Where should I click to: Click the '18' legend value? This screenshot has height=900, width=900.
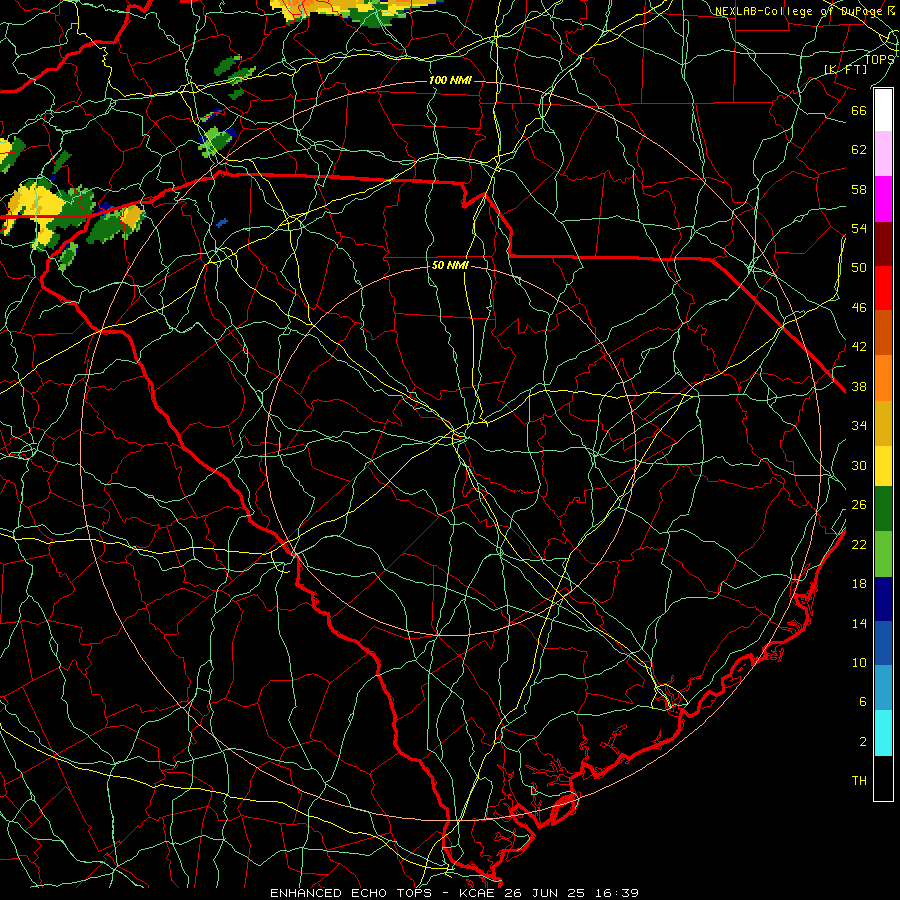(859, 584)
